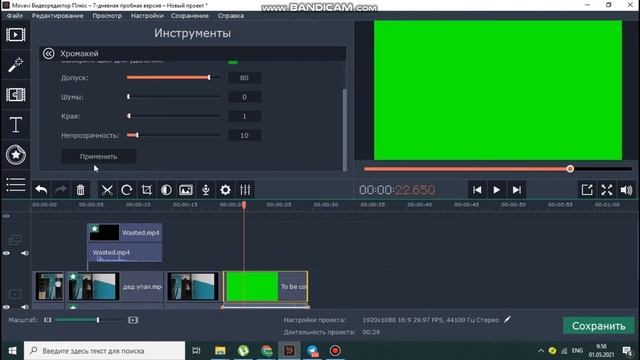Click the tools panel vertical scrollbar
The image size is (640, 360).
[x=344, y=129]
